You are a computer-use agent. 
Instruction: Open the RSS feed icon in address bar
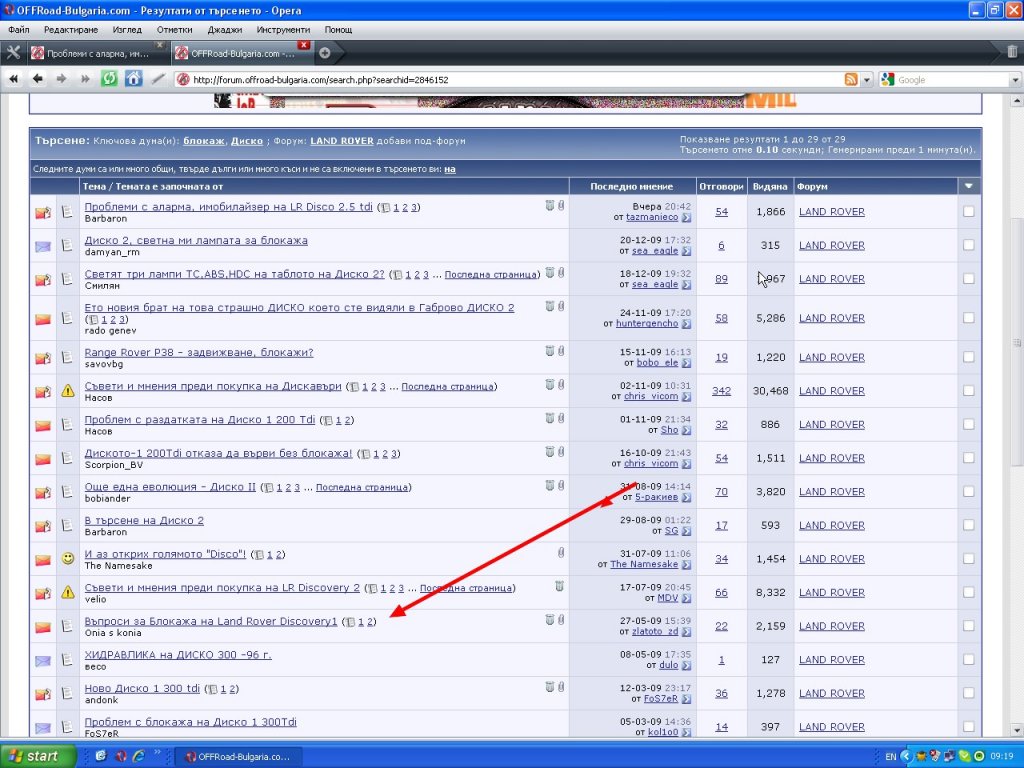point(851,80)
